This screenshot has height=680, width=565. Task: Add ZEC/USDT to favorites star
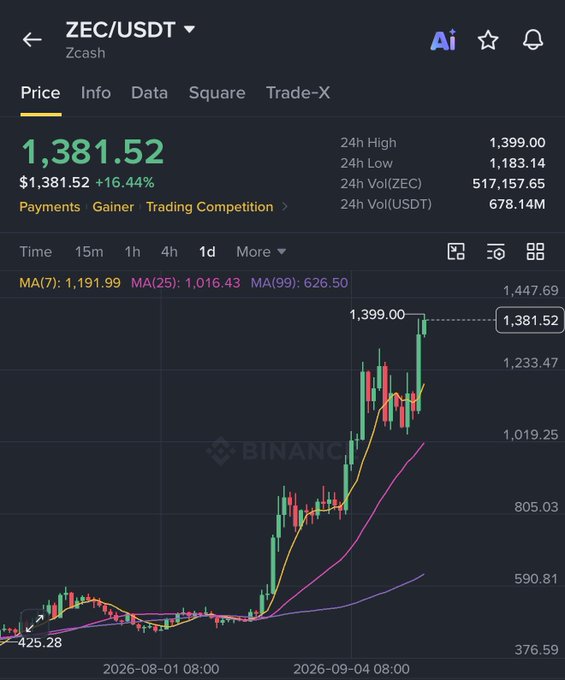pyautogui.click(x=488, y=40)
